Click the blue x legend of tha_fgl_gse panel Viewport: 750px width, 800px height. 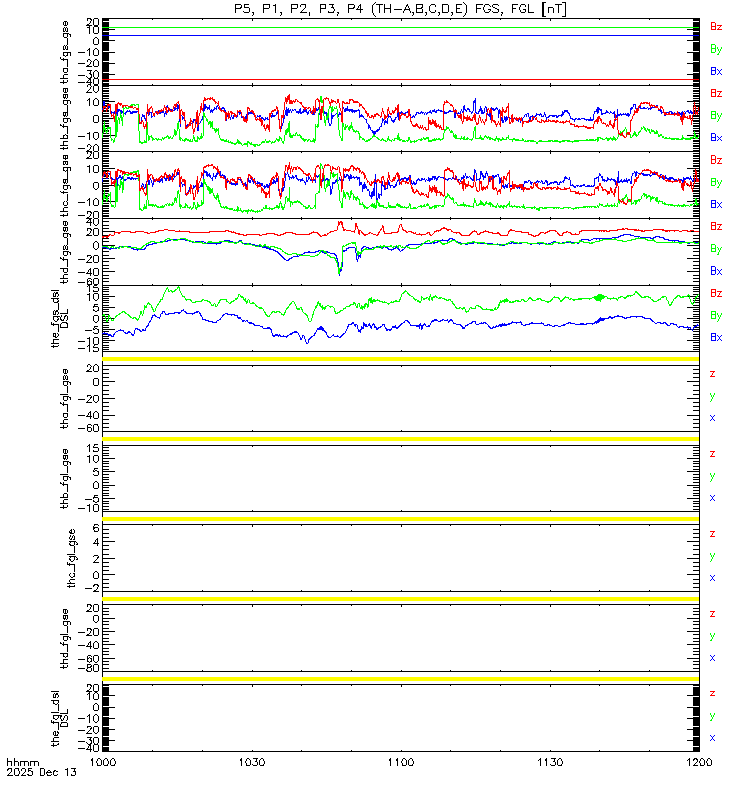point(712,418)
